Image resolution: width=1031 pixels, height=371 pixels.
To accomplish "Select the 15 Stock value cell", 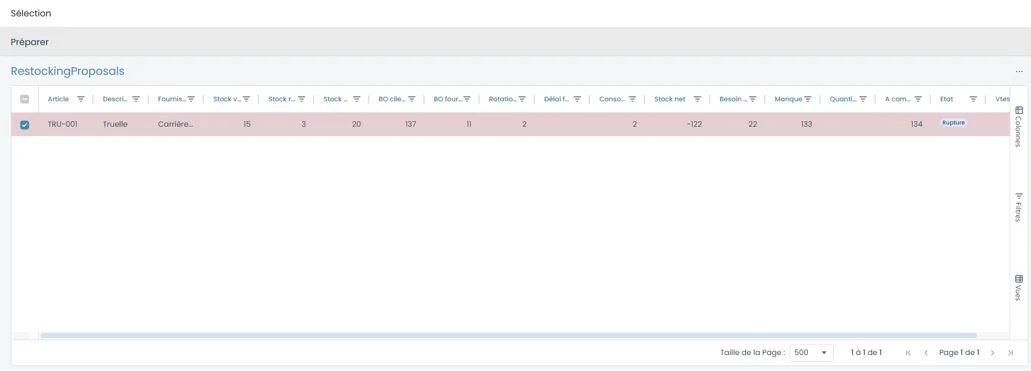I will (x=232, y=124).
